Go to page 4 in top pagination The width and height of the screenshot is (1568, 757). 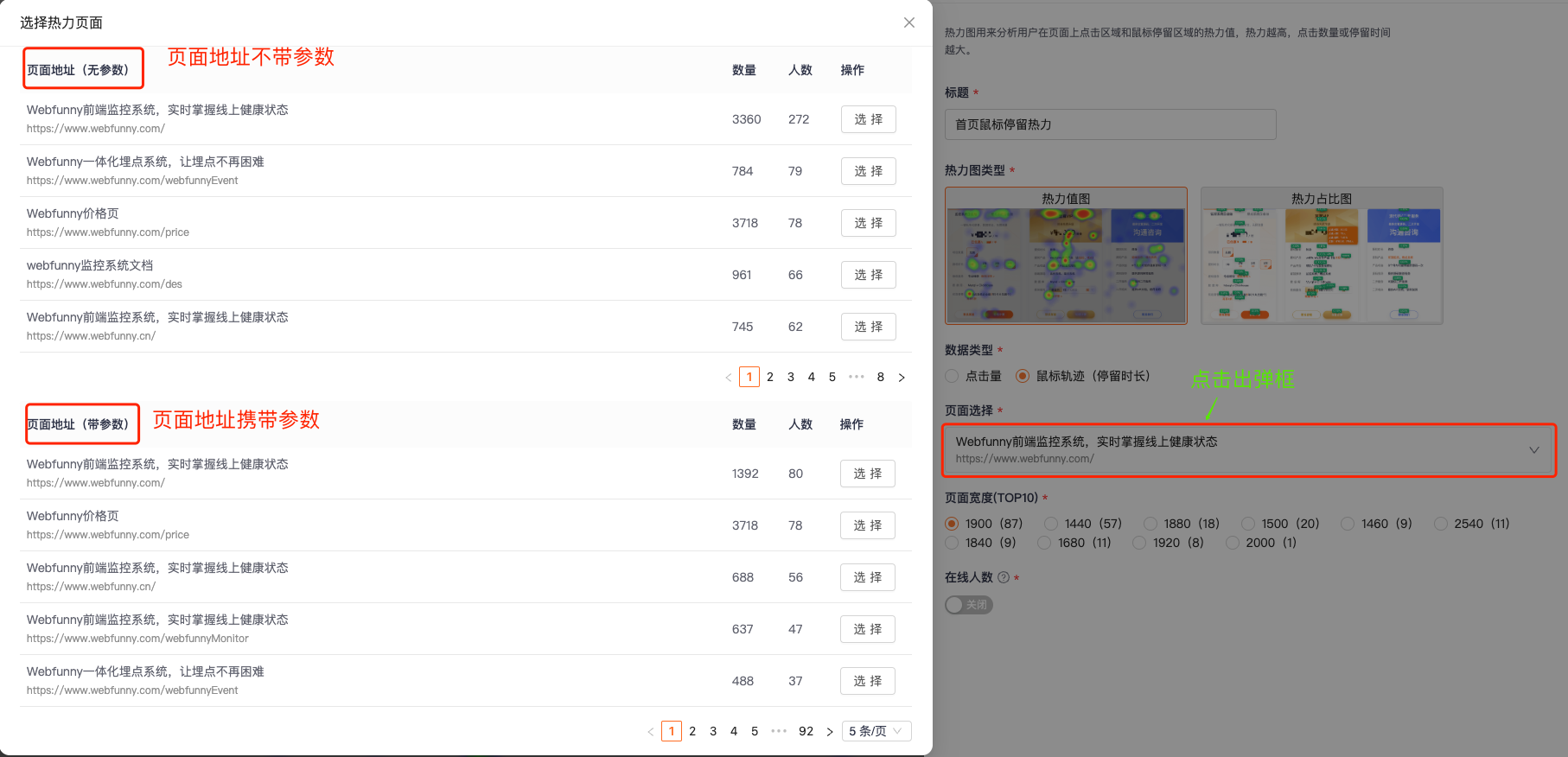click(812, 377)
